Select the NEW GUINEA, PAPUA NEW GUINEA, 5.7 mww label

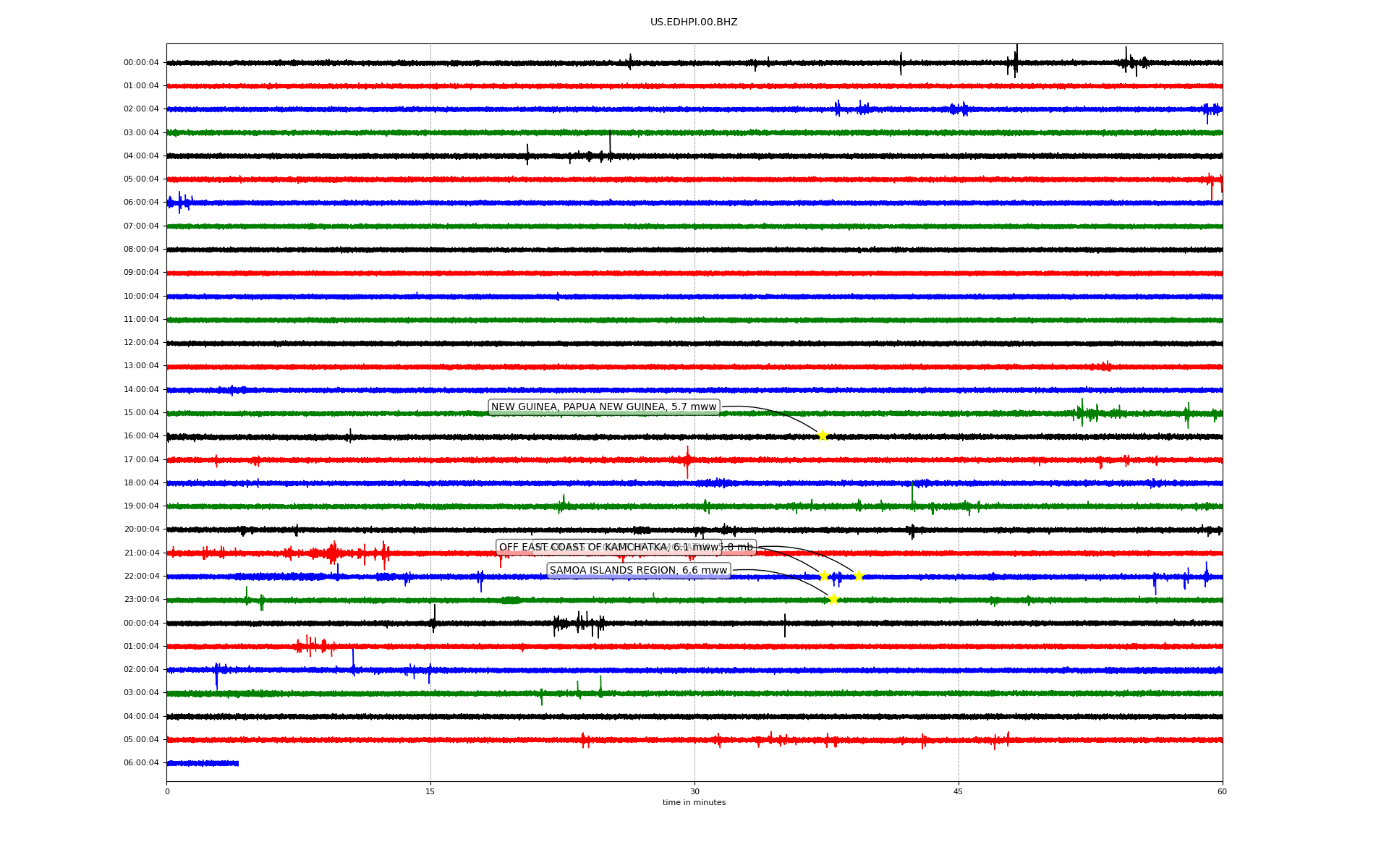[604, 407]
